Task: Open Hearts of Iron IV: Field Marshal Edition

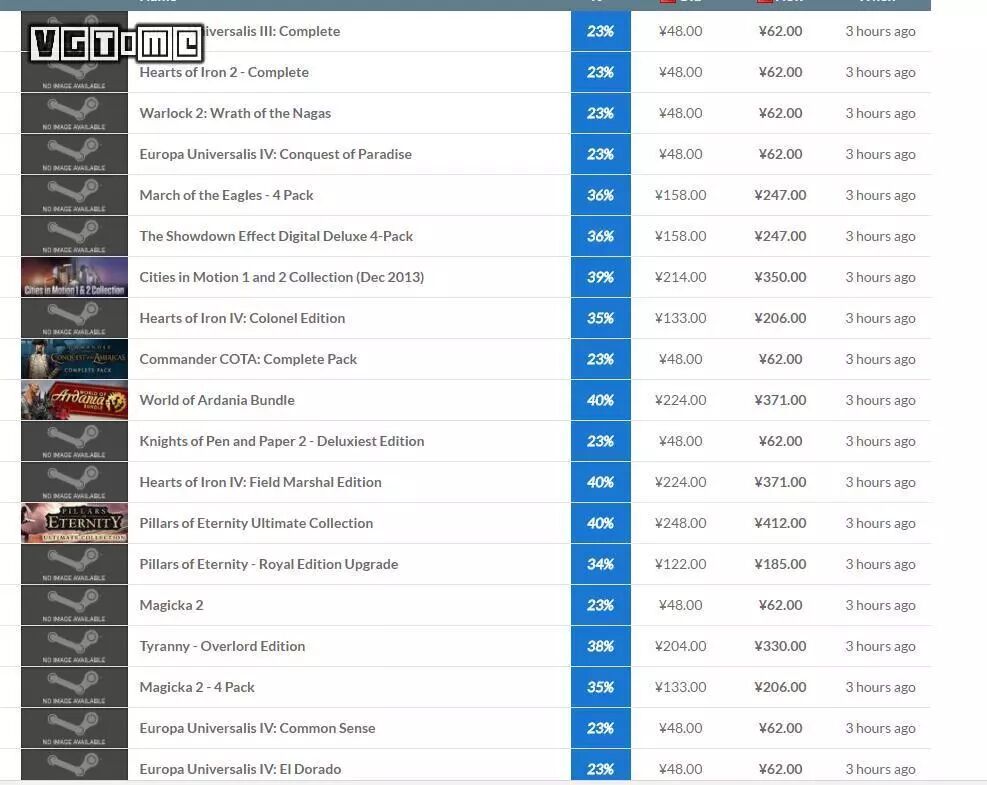Action: click(260, 482)
